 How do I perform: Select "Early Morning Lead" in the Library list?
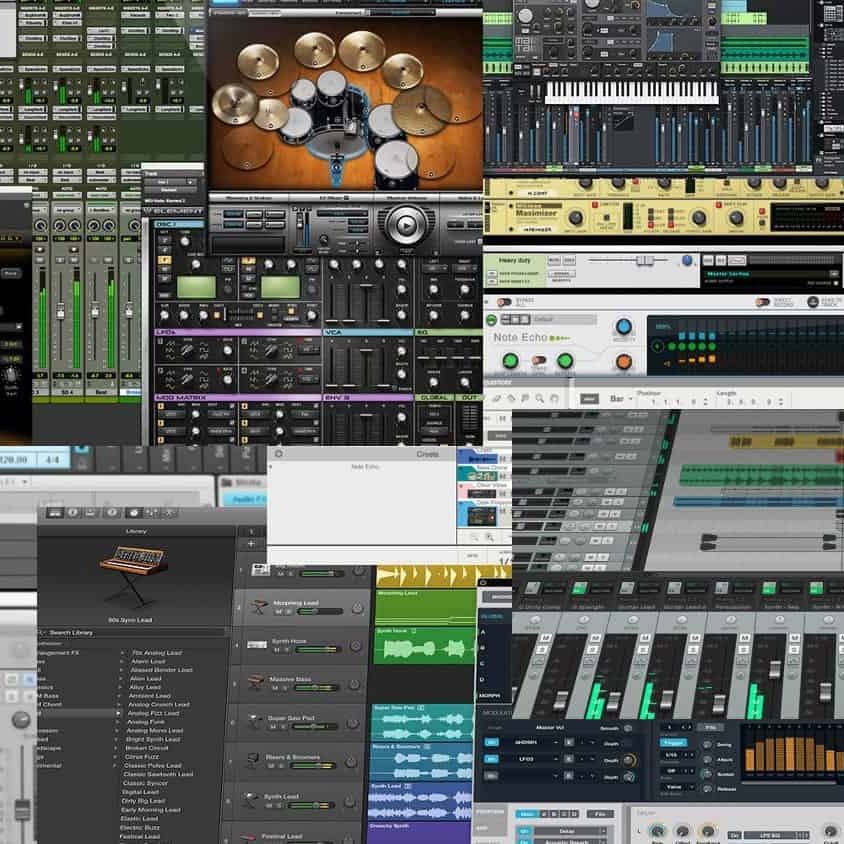click(151, 810)
